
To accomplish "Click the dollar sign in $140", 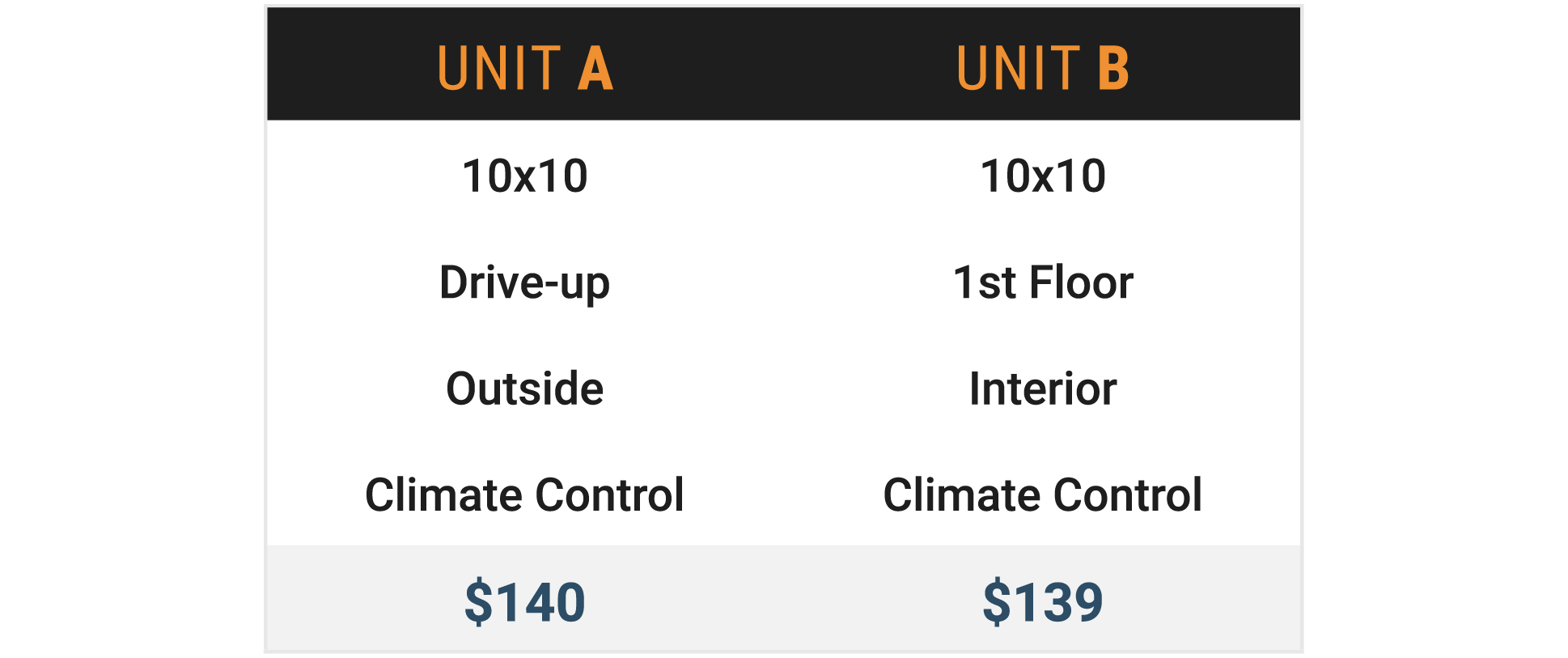I will [x=477, y=602].
